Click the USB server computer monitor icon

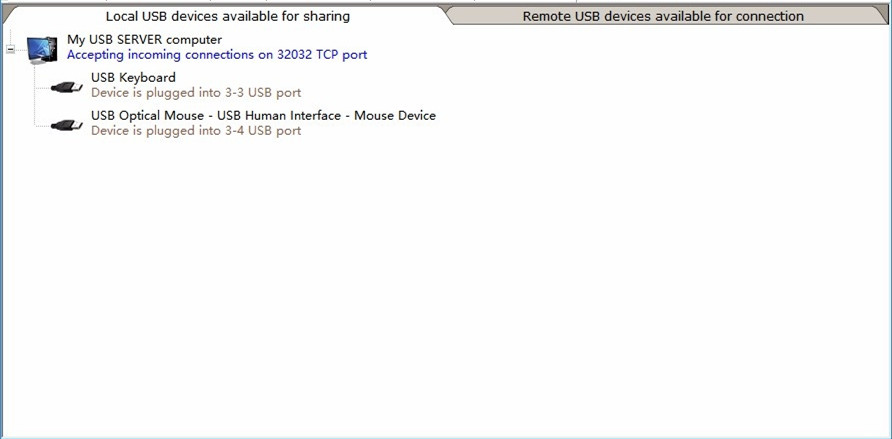42,48
